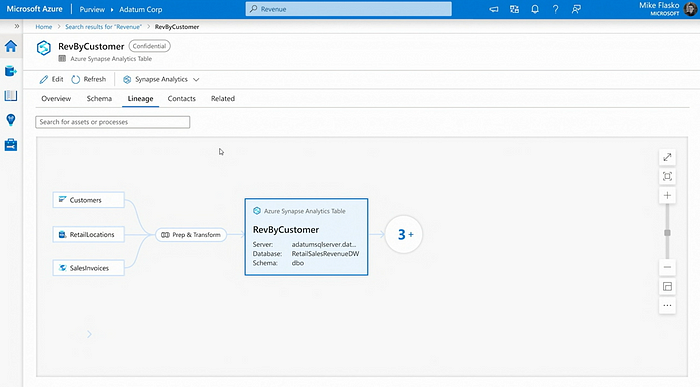The width and height of the screenshot is (700, 387).
Task: Click the Confidential classification badge
Action: (150, 46)
